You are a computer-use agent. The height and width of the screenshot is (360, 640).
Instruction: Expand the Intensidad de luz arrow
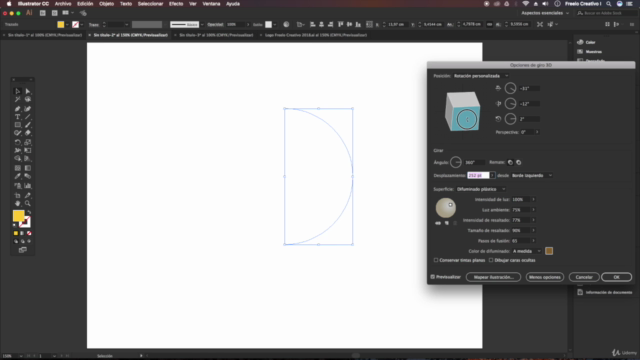[x=533, y=200]
